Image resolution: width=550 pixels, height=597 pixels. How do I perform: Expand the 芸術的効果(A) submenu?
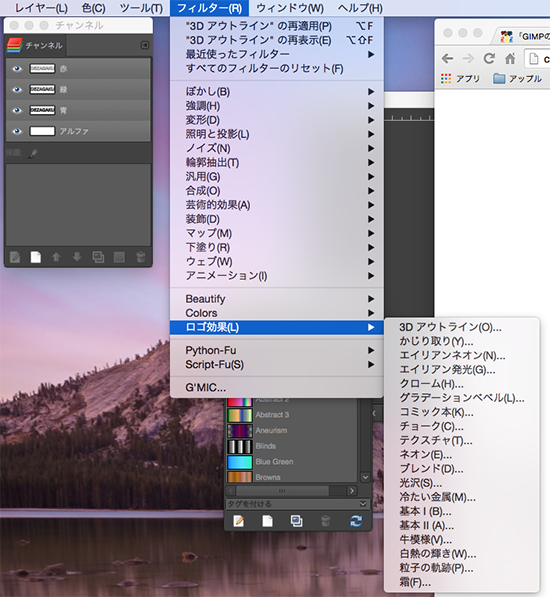coord(277,205)
